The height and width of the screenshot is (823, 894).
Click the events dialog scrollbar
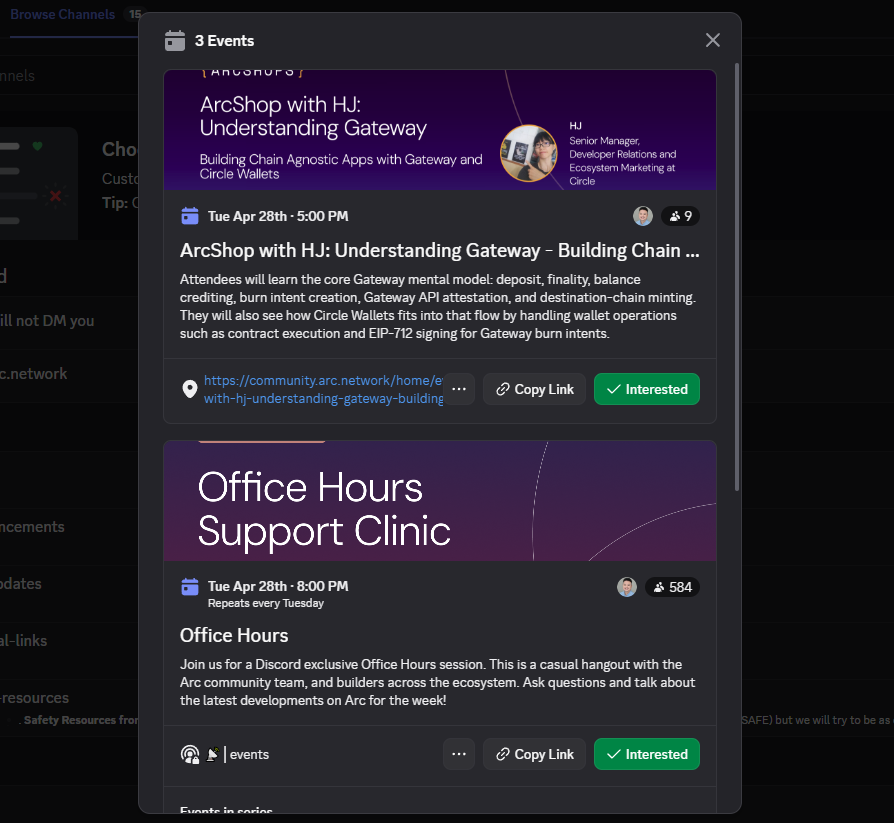[737, 277]
